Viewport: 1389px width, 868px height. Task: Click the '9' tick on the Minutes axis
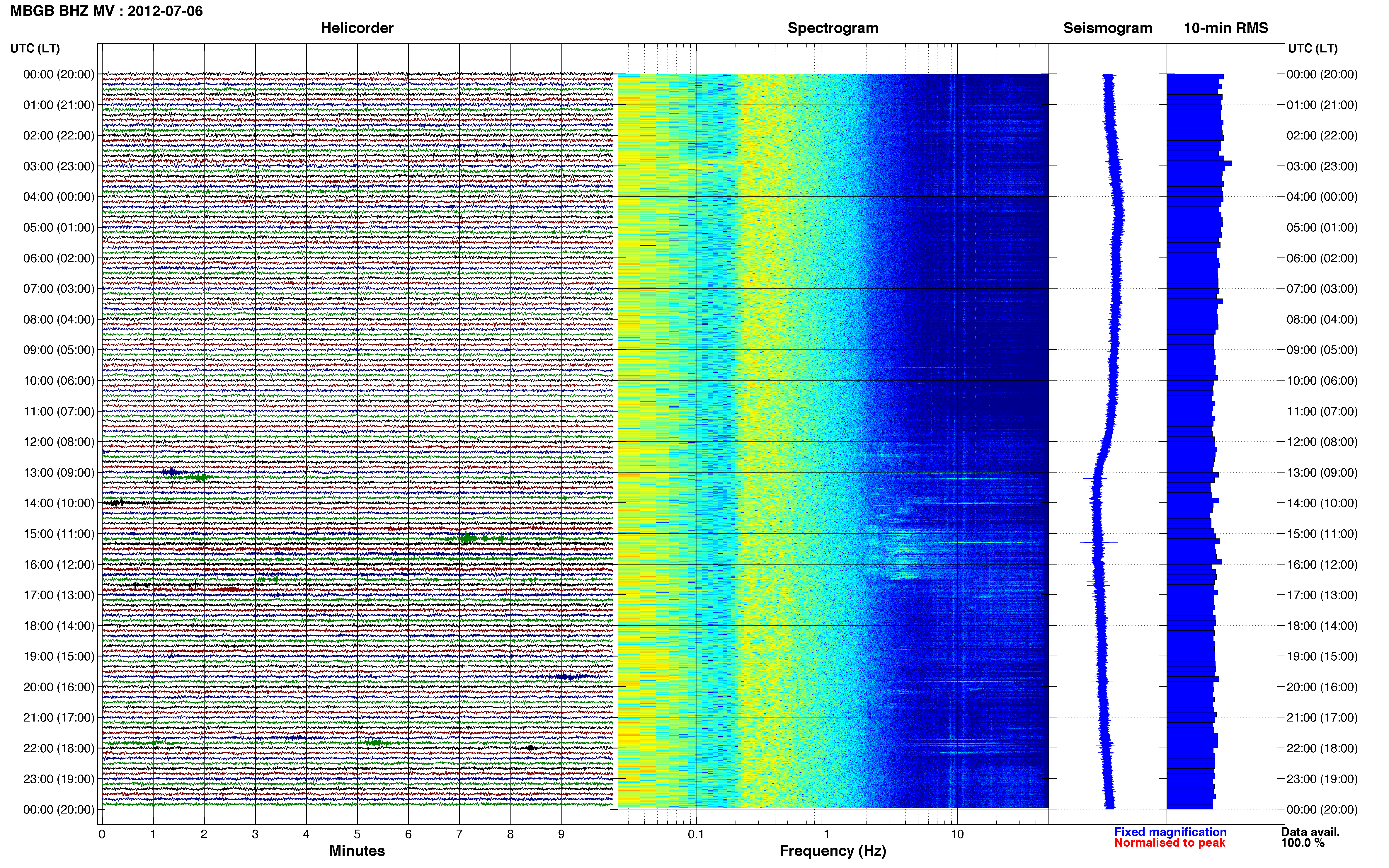pos(561,835)
